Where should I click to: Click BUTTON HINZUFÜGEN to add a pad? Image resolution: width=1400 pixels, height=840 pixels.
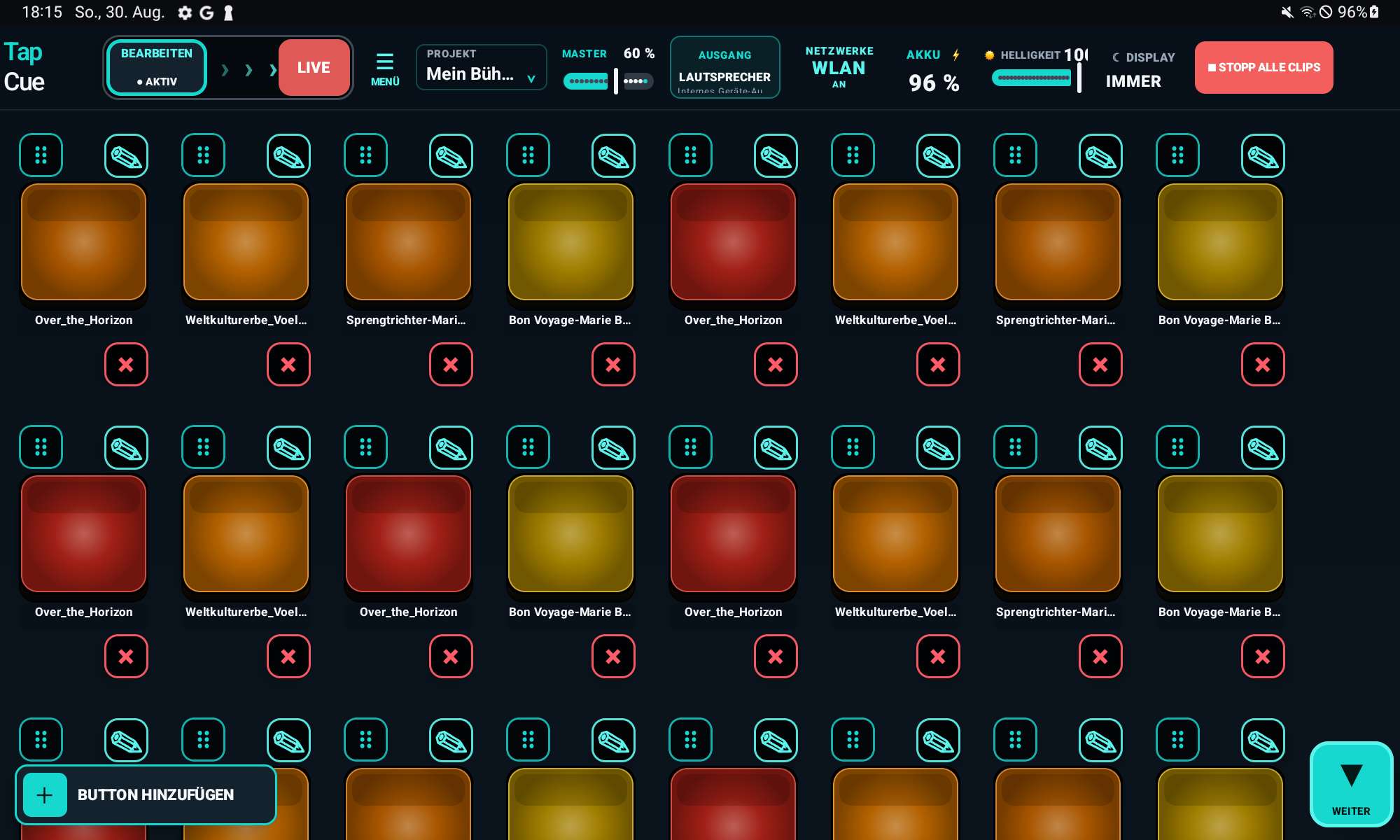coord(146,794)
